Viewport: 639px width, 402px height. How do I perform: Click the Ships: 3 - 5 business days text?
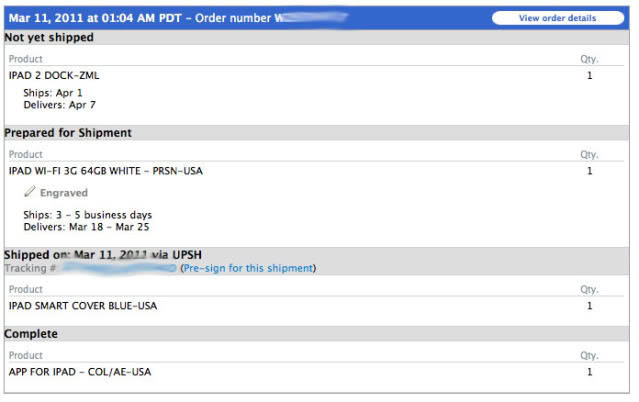87,215
